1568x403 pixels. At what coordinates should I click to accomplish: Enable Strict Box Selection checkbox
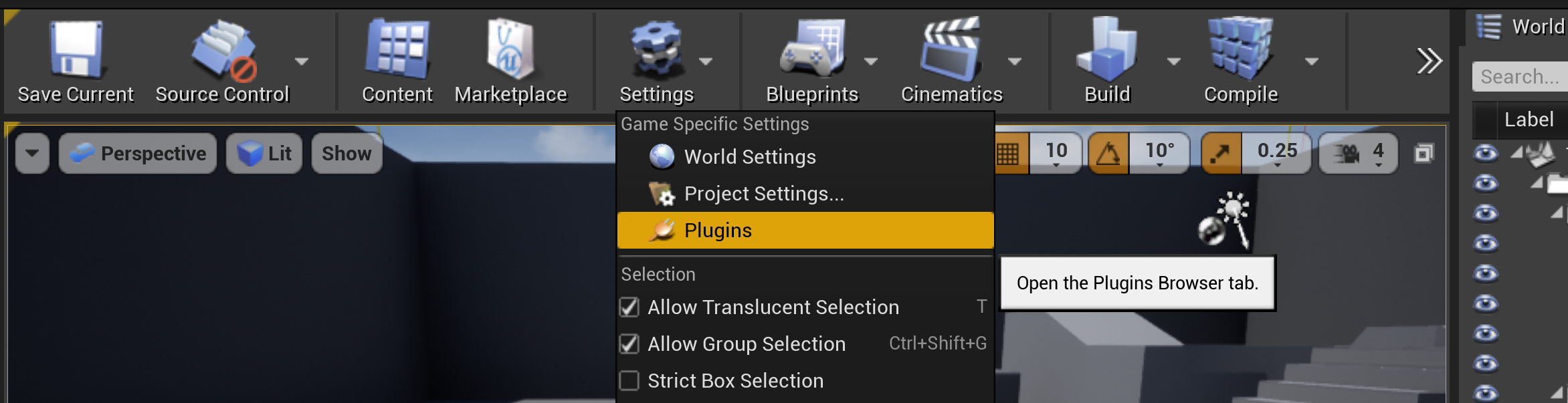(629, 380)
